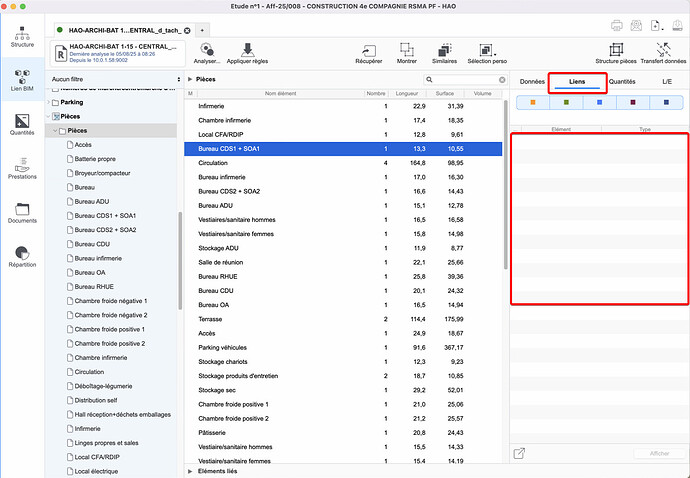This screenshot has height=478, width=690.
Task: Open the Prestations sidebar section
Action: [22, 169]
